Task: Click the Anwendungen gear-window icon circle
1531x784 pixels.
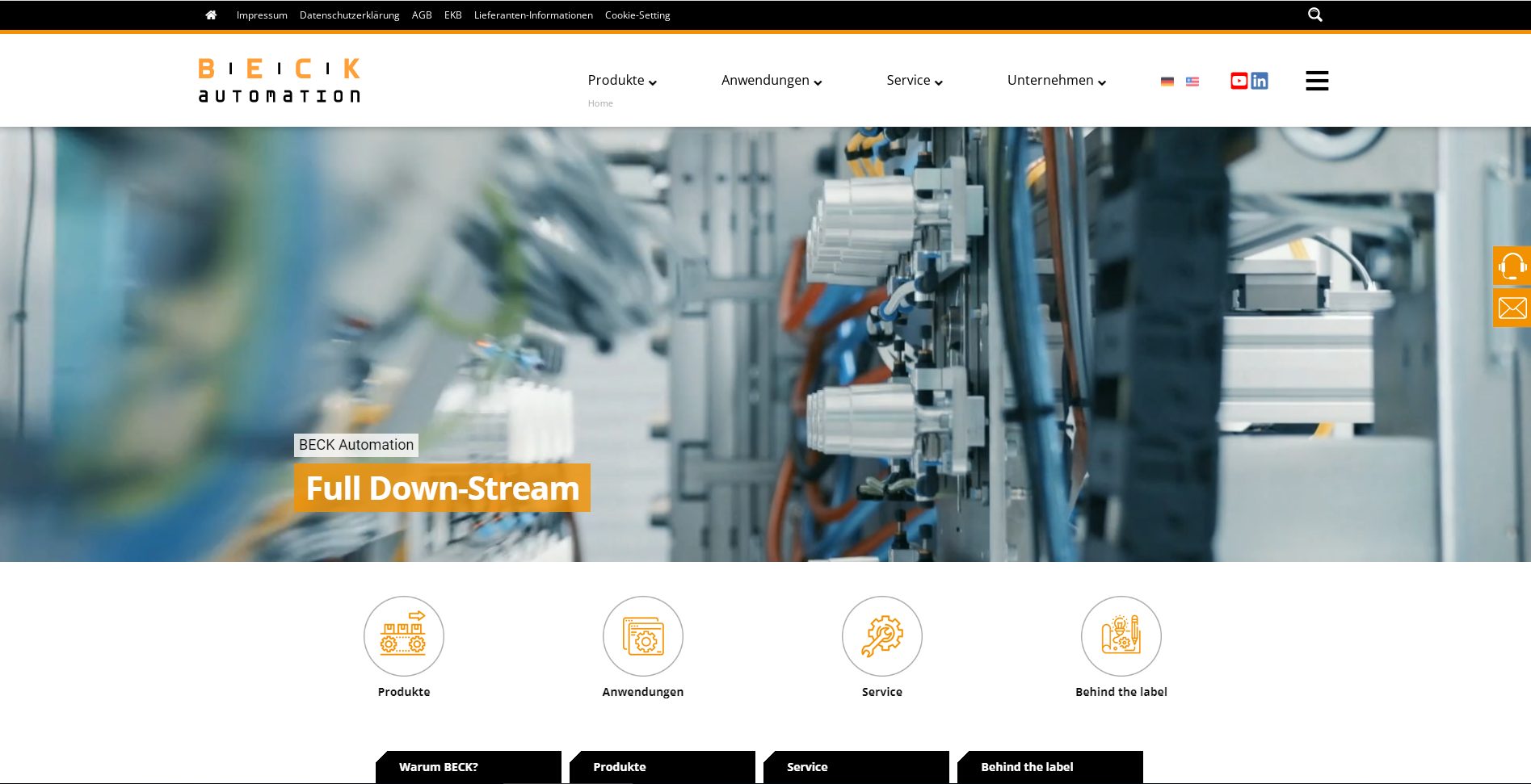Action: 642,635
